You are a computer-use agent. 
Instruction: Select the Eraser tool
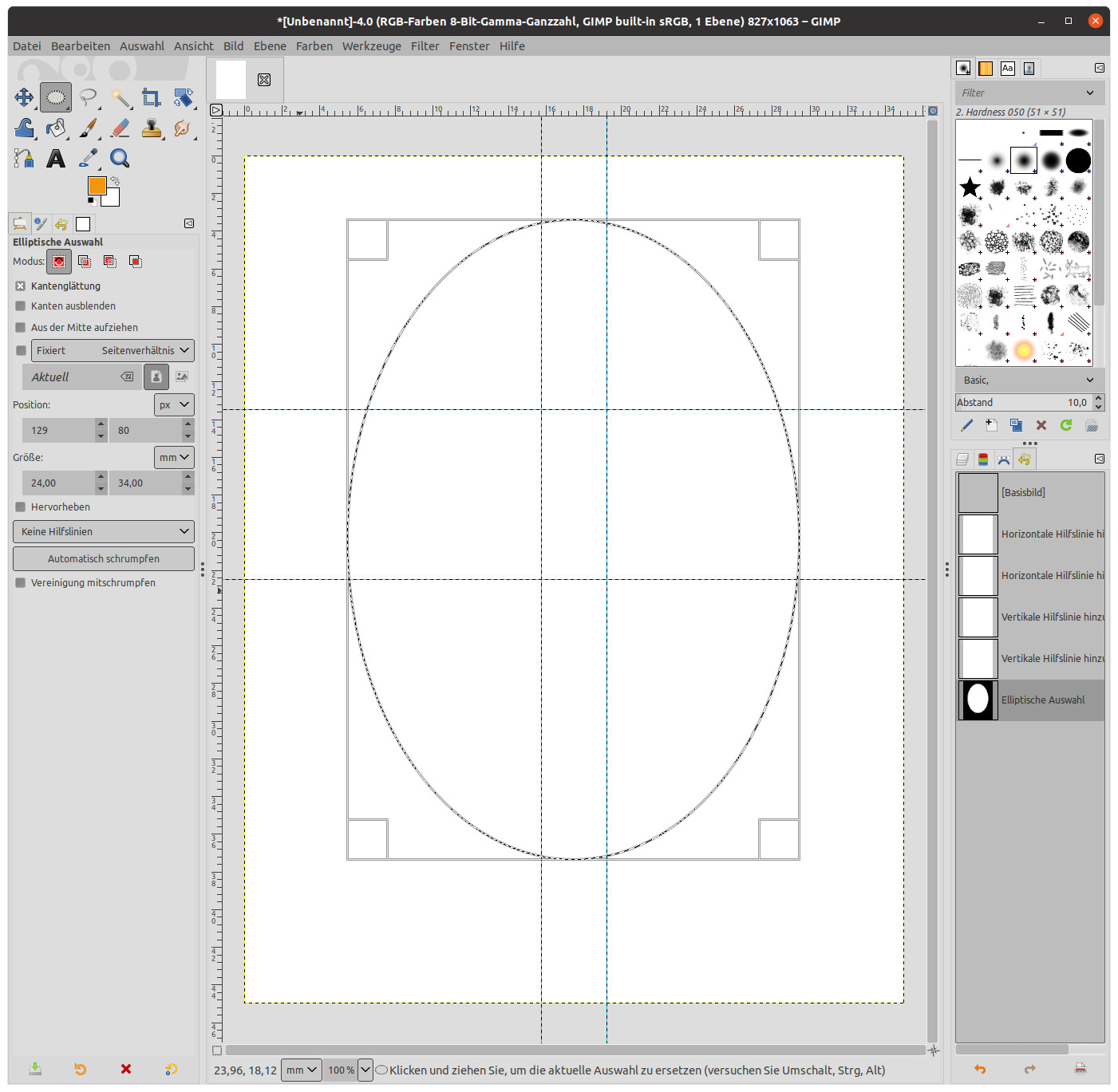[120, 128]
